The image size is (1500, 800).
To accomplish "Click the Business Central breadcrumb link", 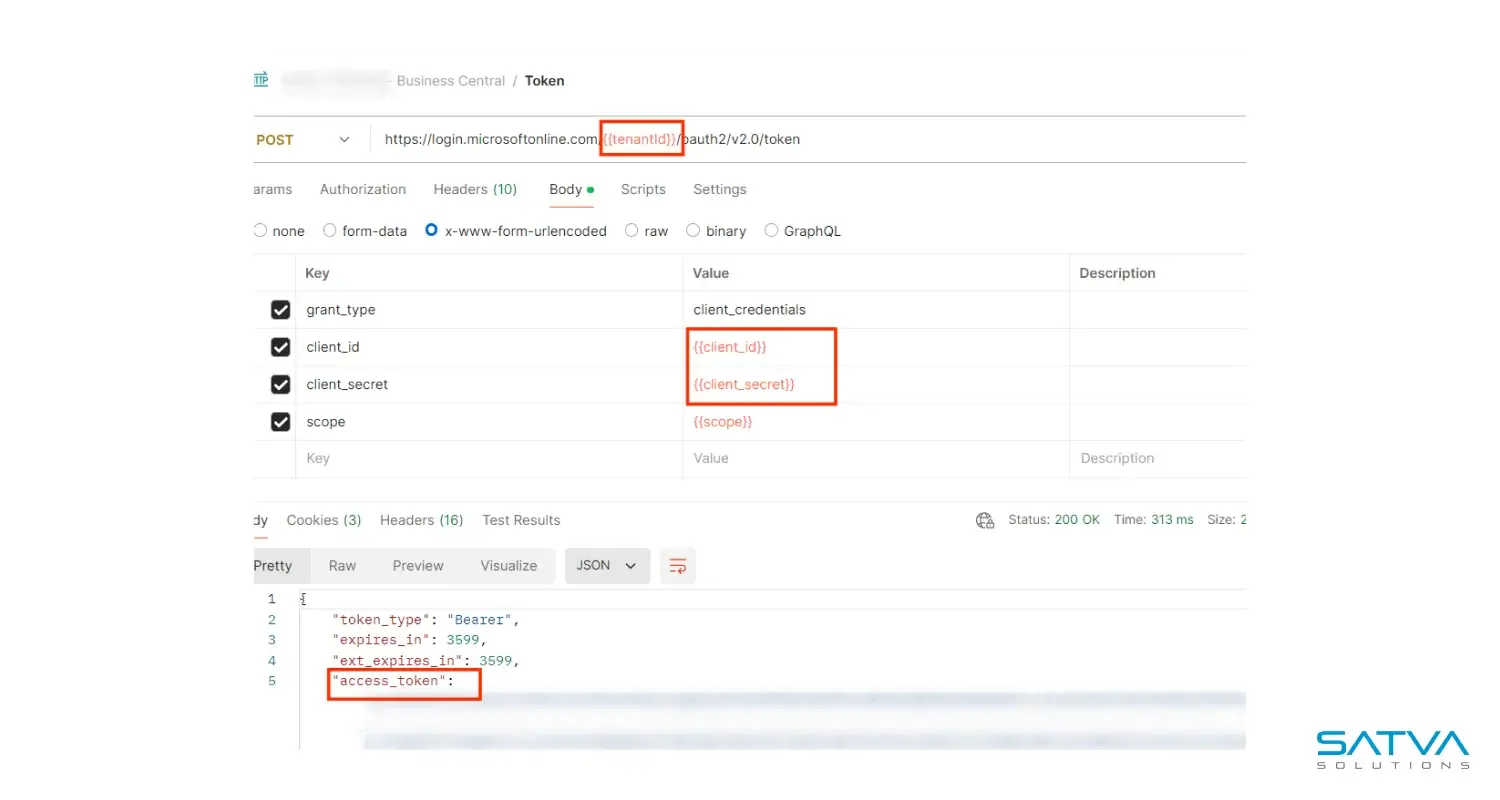I will point(451,81).
